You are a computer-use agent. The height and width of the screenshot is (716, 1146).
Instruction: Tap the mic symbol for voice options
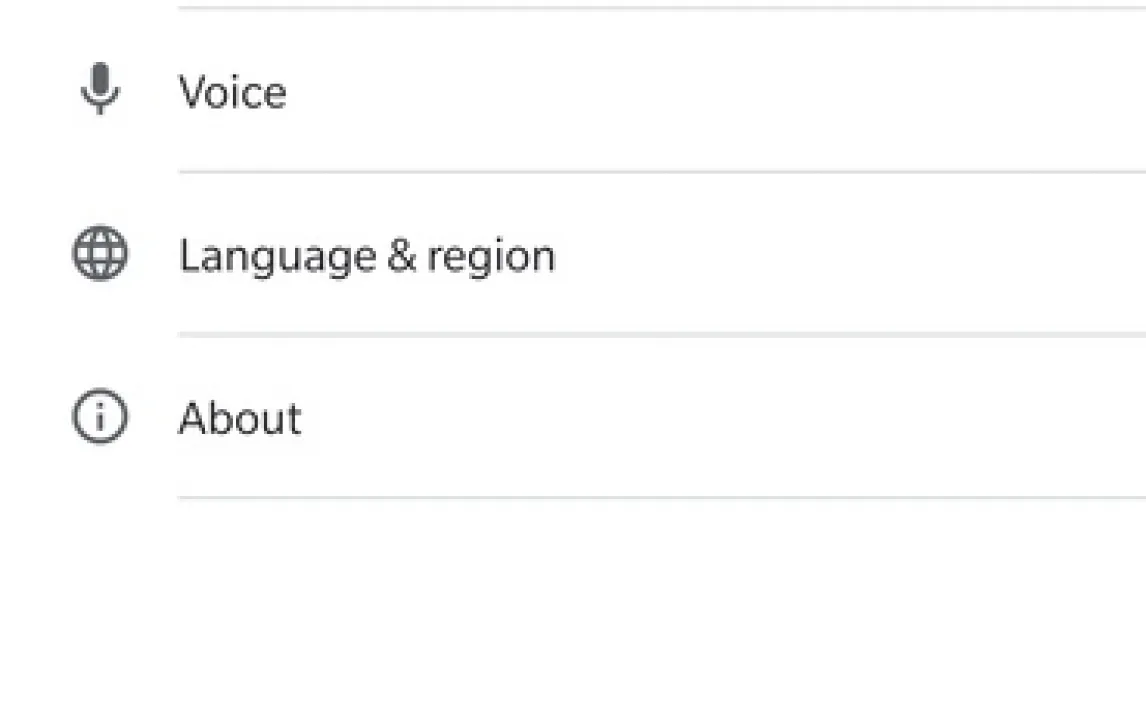click(100, 90)
